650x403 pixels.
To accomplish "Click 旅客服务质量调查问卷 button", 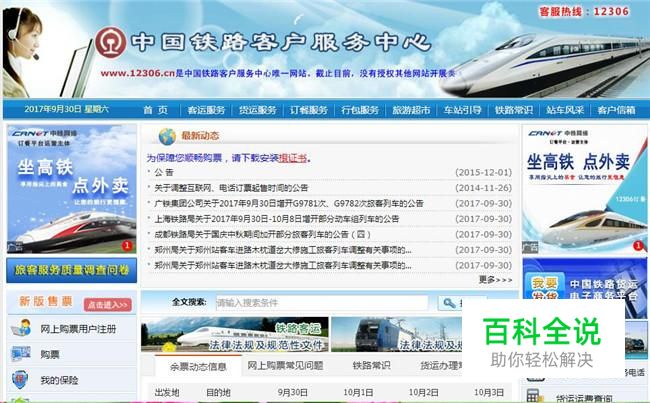I will tap(71, 270).
